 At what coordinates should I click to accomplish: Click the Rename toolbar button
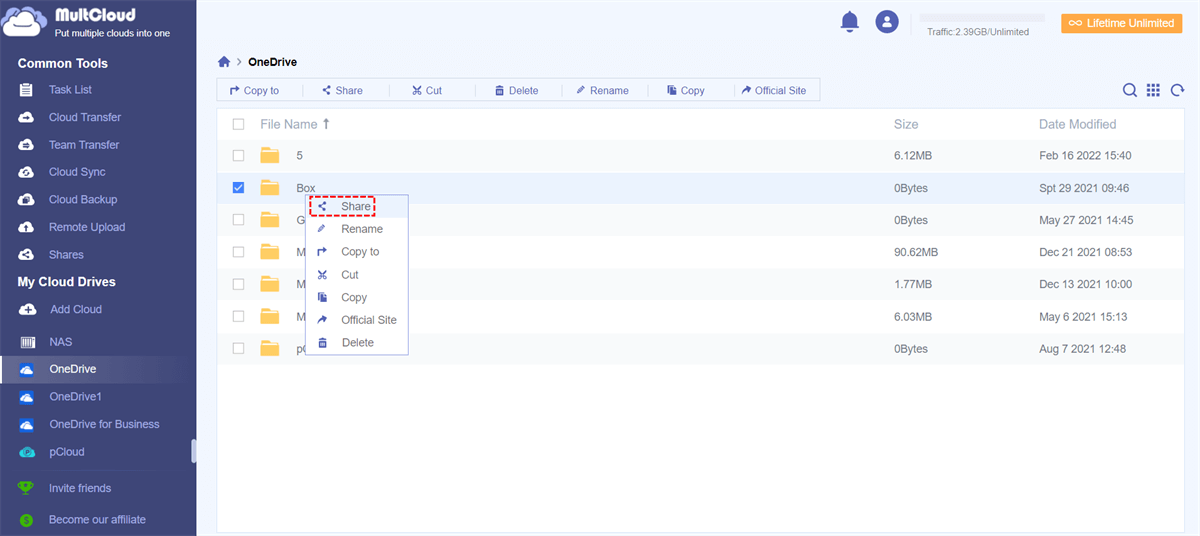602,90
